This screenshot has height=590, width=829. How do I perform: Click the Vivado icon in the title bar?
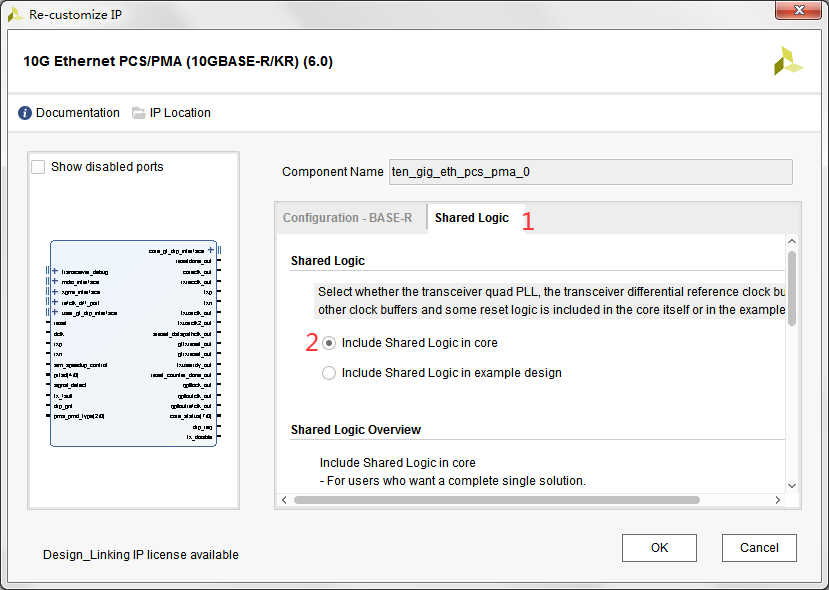(16, 14)
